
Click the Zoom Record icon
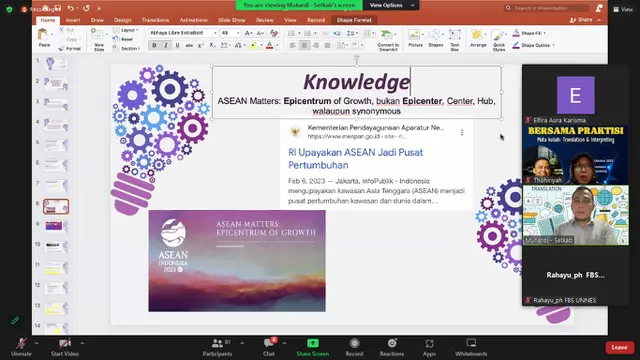point(354,347)
